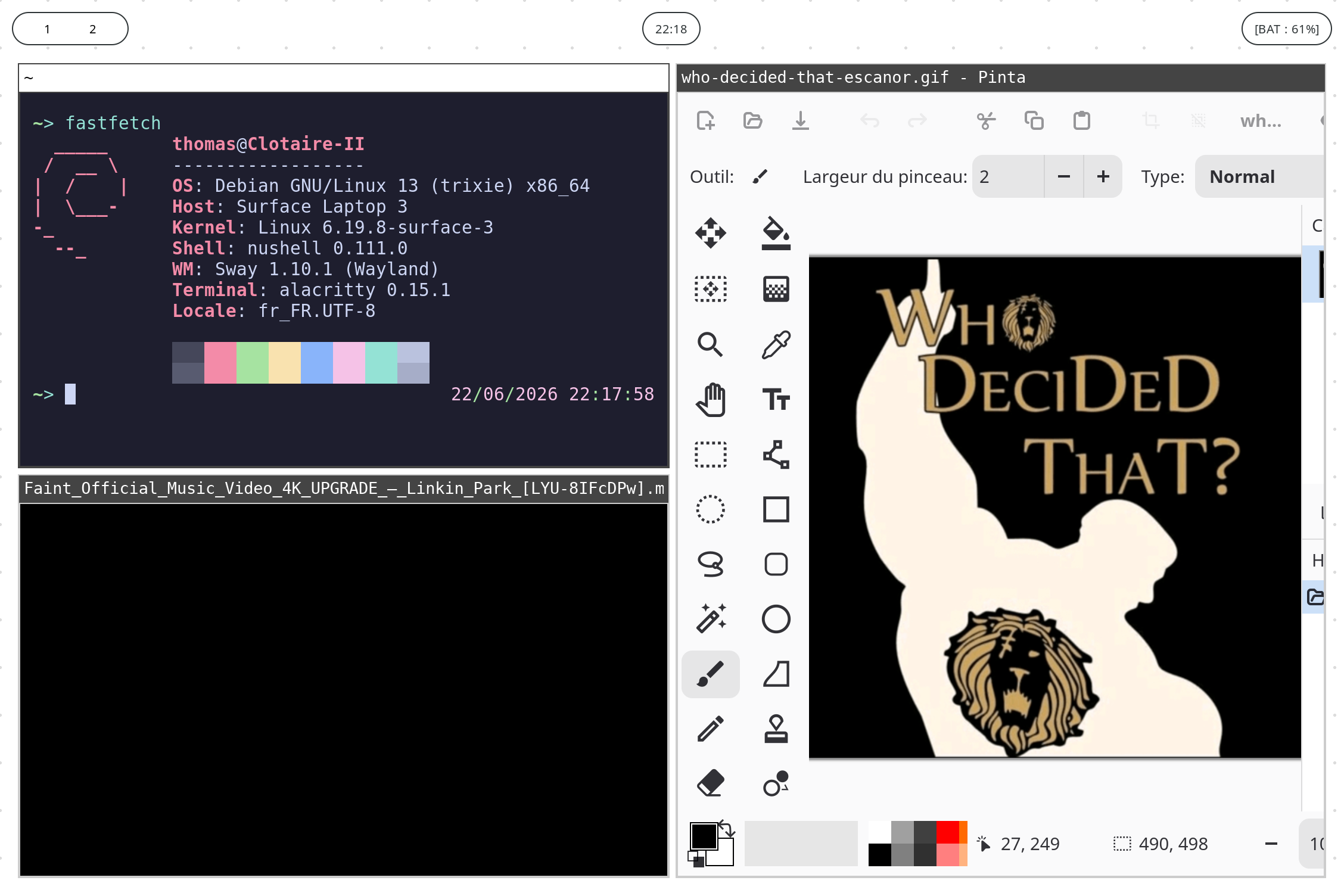Select the Pencil tool

coord(711,729)
